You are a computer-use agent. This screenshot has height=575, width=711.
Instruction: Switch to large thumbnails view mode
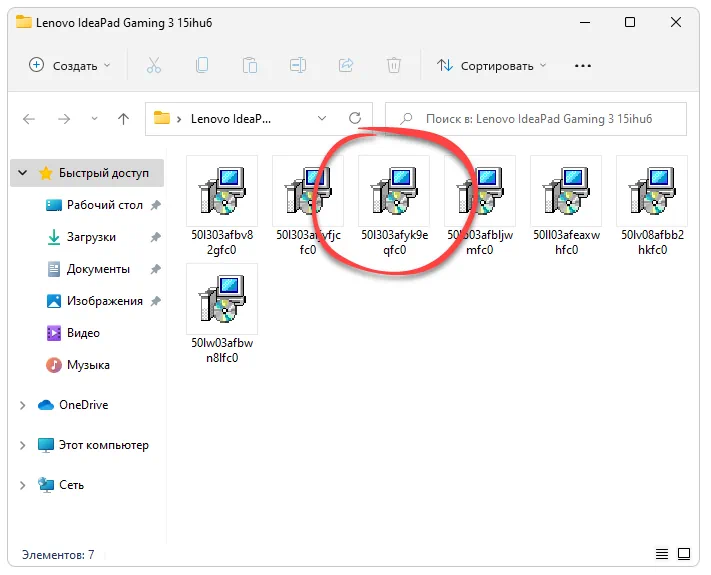click(x=685, y=553)
